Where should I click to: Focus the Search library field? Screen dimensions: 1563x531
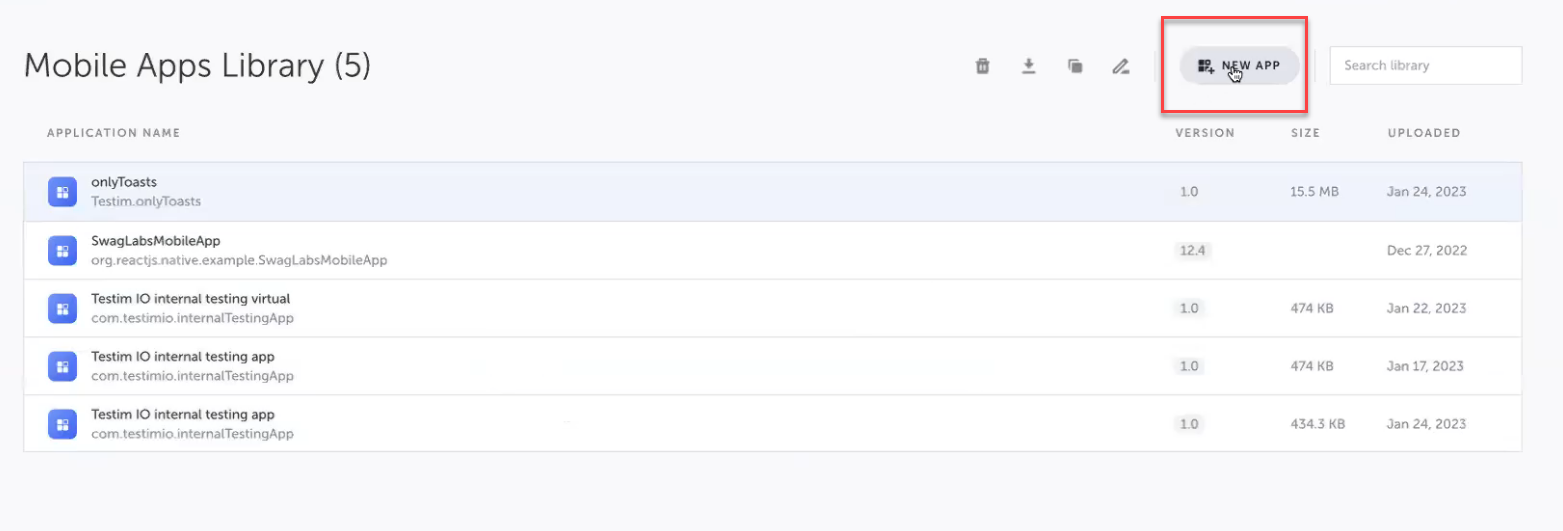pyautogui.click(x=1425, y=66)
